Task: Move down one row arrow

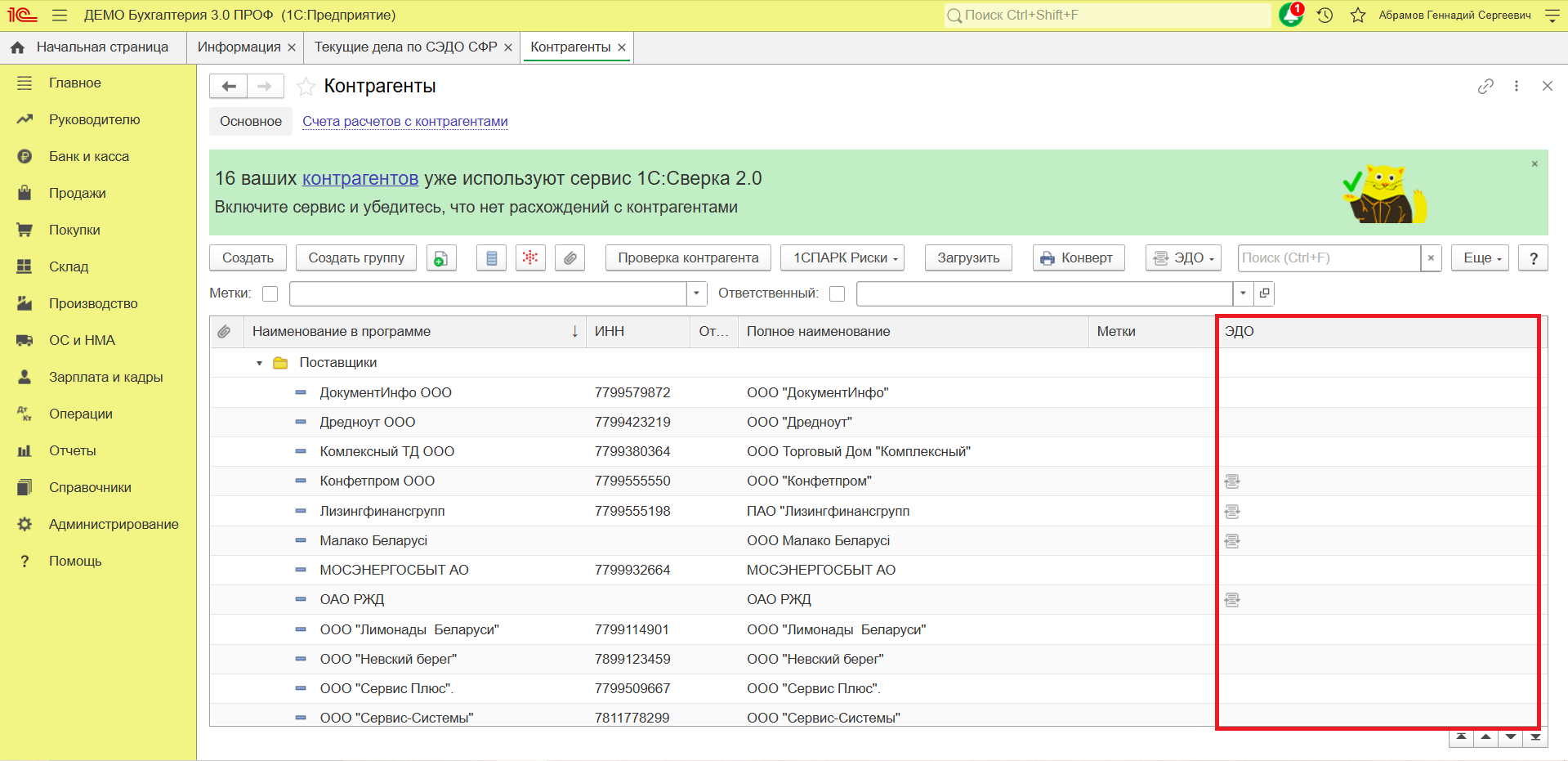Action: coord(1511,737)
